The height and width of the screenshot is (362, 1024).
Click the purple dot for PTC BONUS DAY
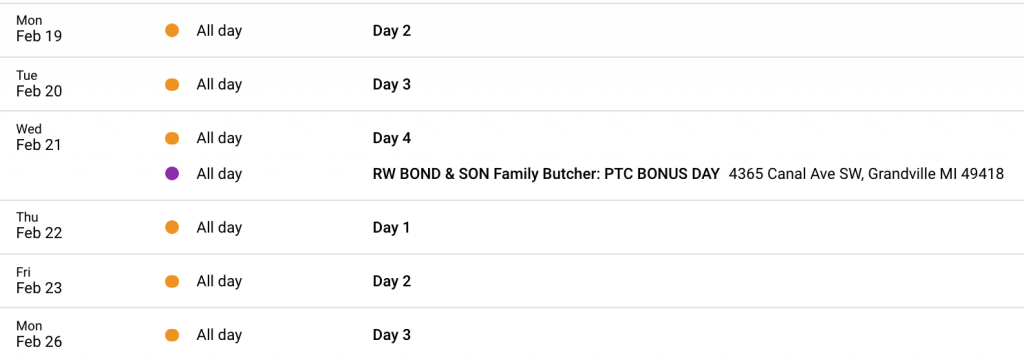pyautogui.click(x=172, y=174)
